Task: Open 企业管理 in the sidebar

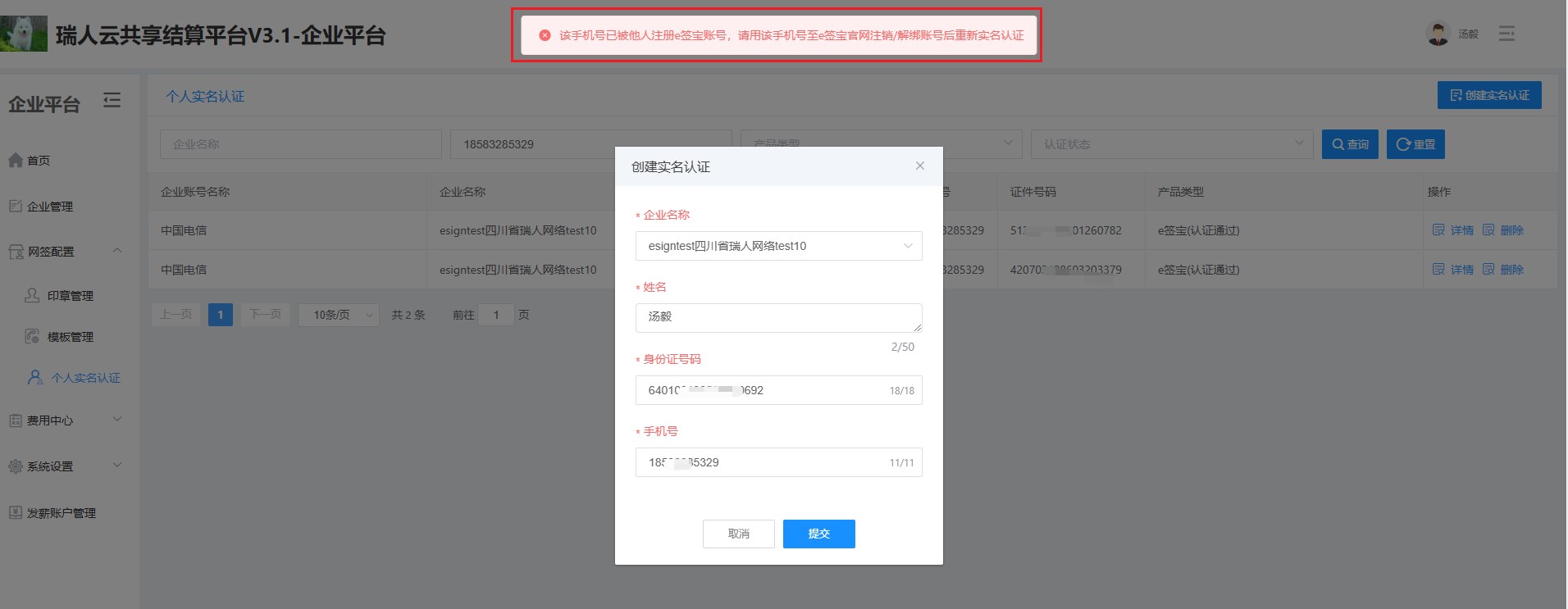Action: click(49, 207)
